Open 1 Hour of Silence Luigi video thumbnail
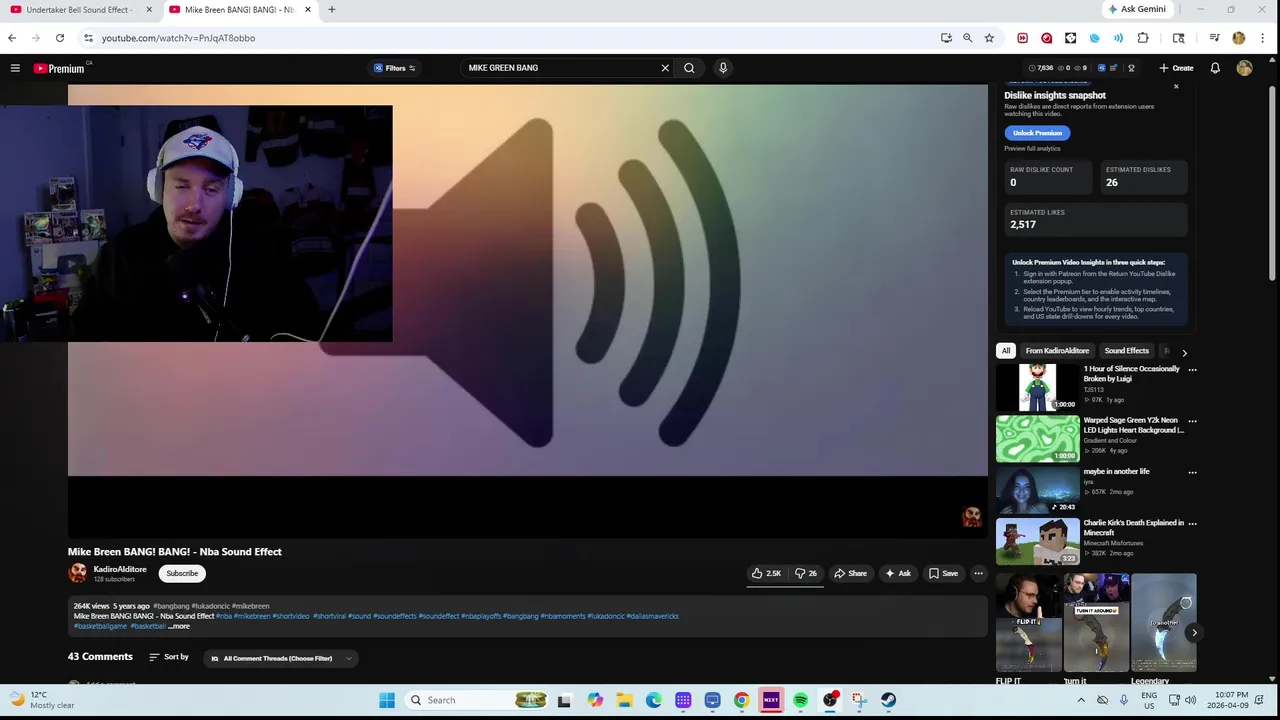Viewport: 1280px width, 720px height. (x=1037, y=388)
